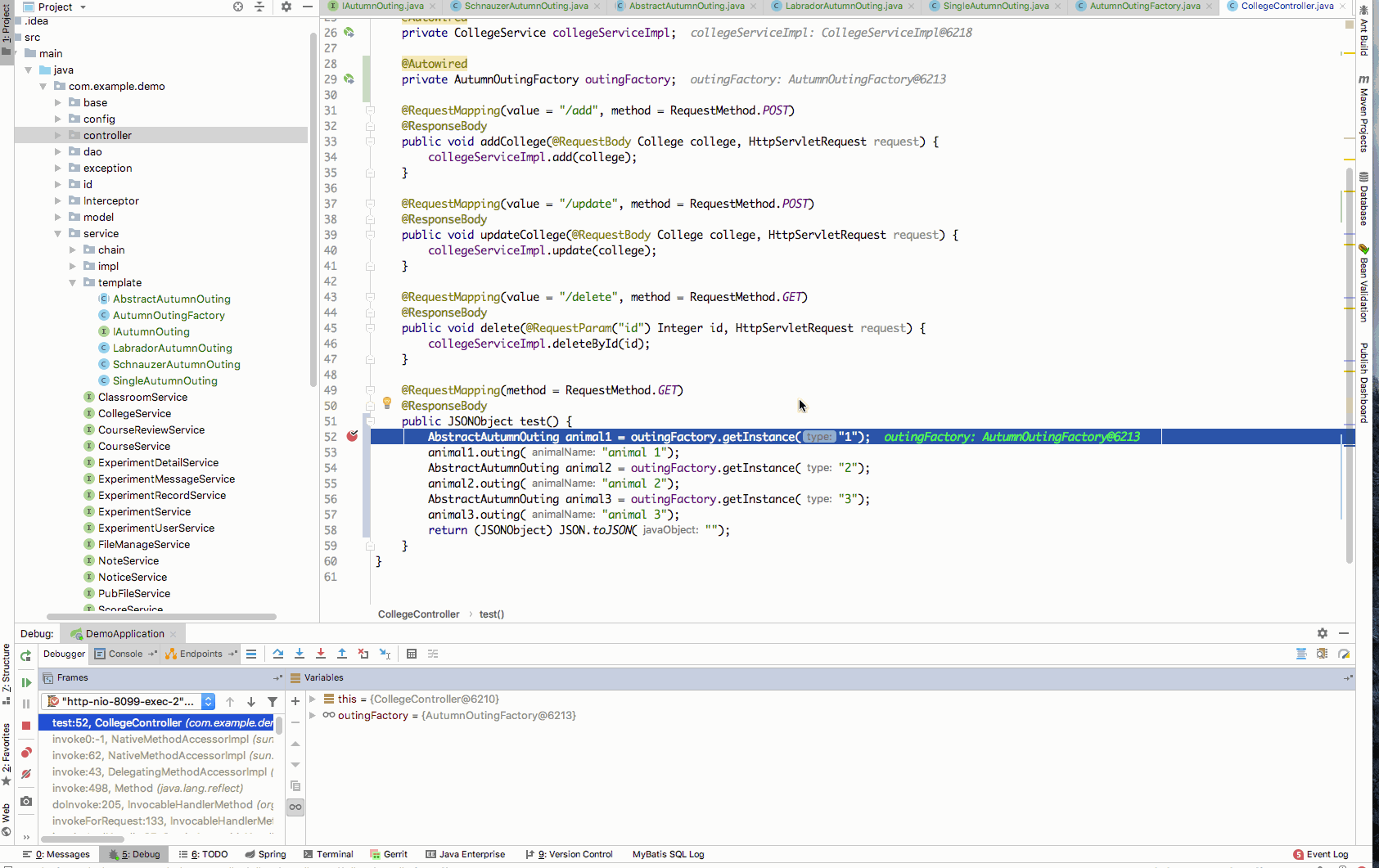
Task: Click test() in the breadcrumb bar
Action: (492, 614)
